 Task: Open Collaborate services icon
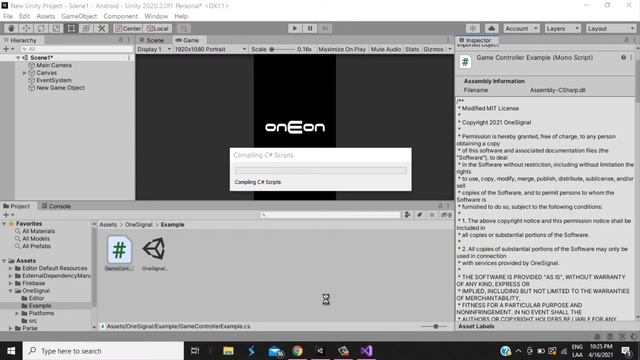point(473,28)
